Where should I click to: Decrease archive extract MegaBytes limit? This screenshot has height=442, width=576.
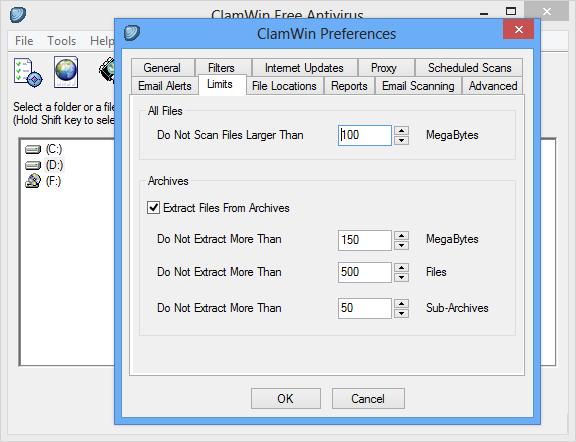click(402, 245)
